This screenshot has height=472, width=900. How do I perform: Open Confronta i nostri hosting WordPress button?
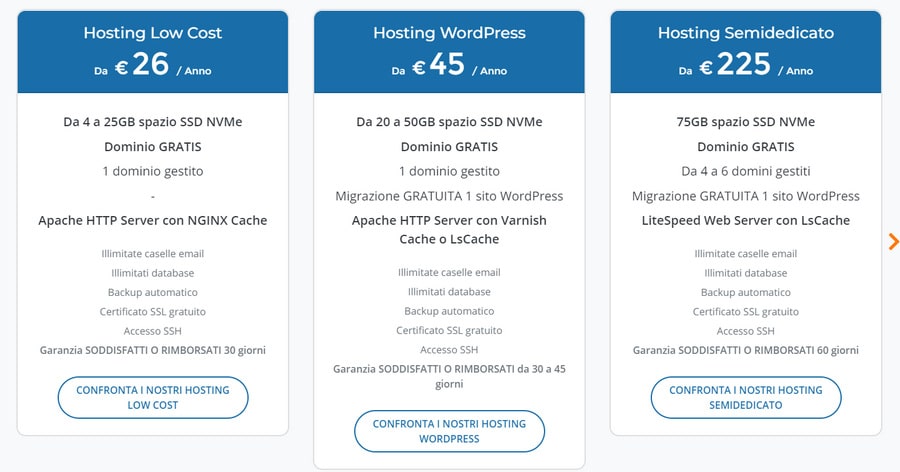click(449, 431)
